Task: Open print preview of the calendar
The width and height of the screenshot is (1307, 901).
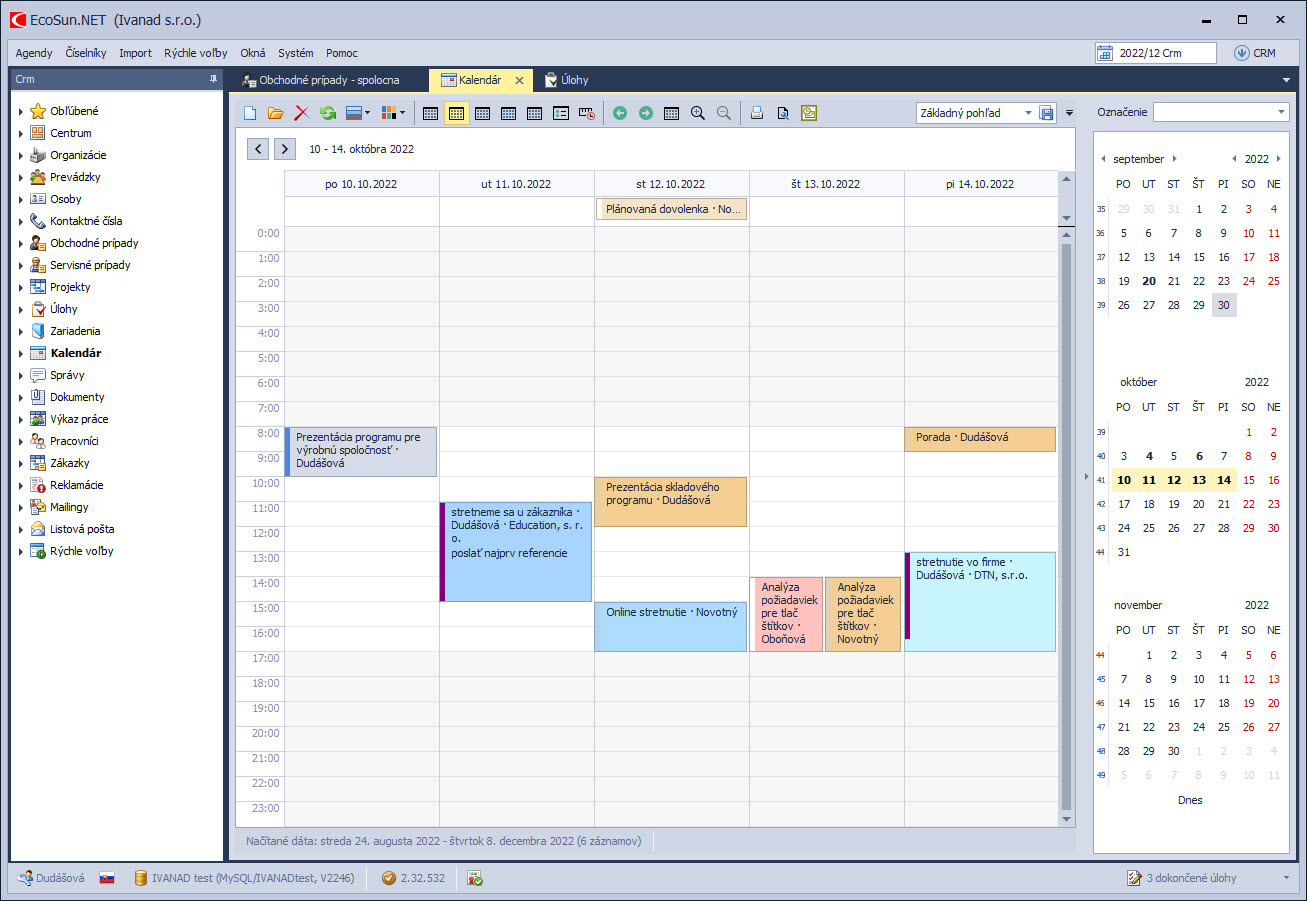Action: (x=781, y=113)
